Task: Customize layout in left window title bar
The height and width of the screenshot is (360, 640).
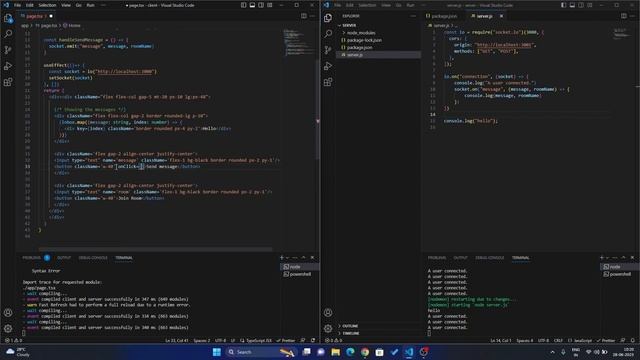Action: (270, 5)
